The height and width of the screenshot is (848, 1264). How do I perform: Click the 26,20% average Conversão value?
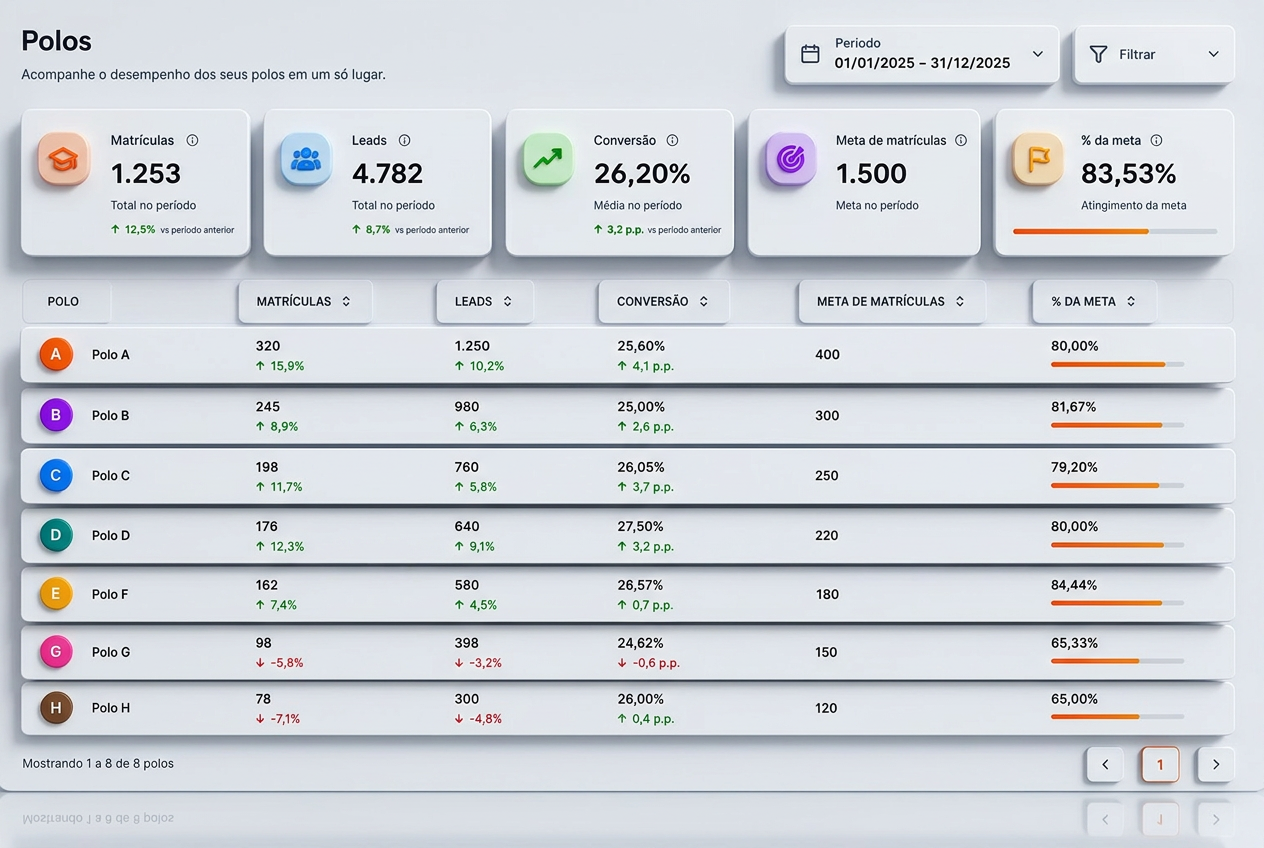click(642, 174)
